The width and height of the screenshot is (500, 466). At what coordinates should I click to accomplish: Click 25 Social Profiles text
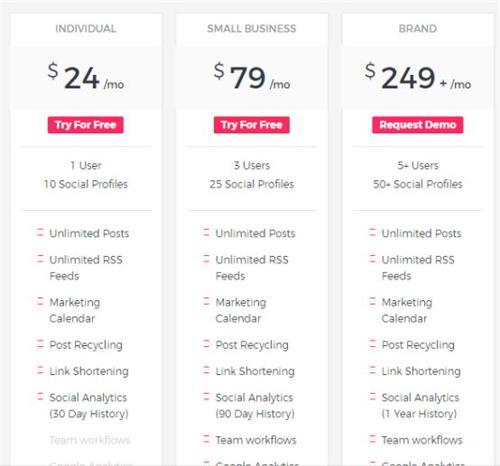[x=252, y=184]
